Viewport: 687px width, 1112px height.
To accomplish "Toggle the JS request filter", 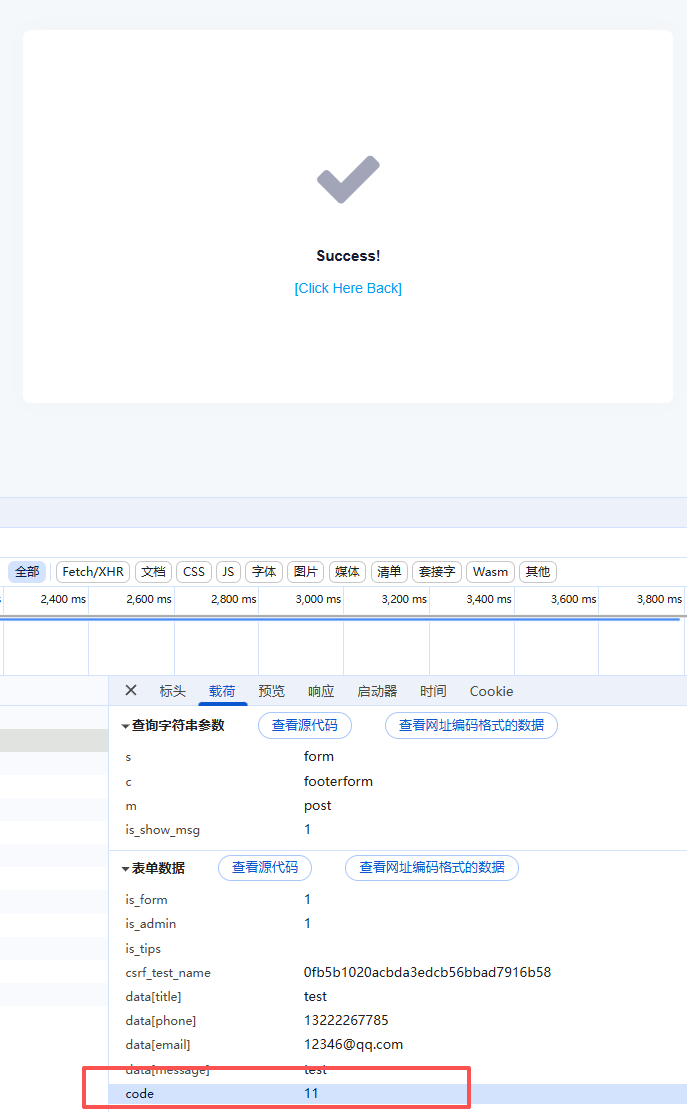I will coord(228,572).
